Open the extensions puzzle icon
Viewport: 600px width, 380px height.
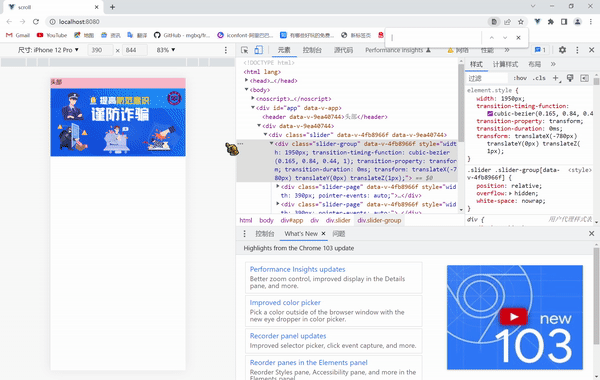click(x=551, y=22)
